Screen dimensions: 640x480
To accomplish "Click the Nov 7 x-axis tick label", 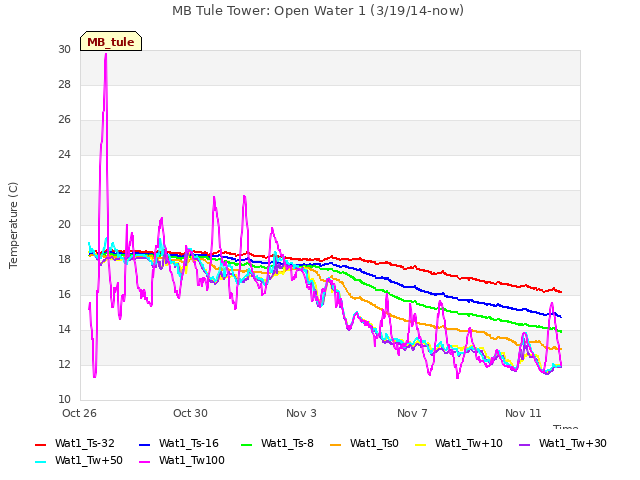I will 412,413.
